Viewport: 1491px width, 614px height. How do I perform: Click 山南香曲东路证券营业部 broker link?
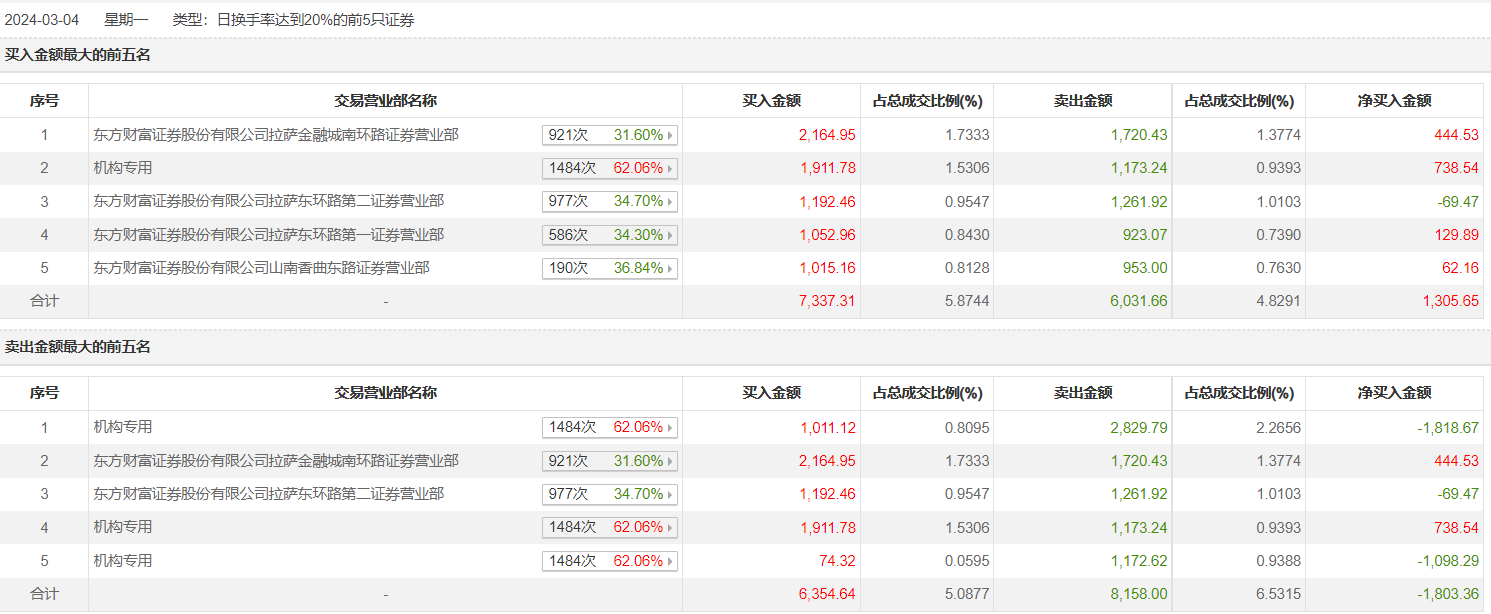(x=262, y=268)
